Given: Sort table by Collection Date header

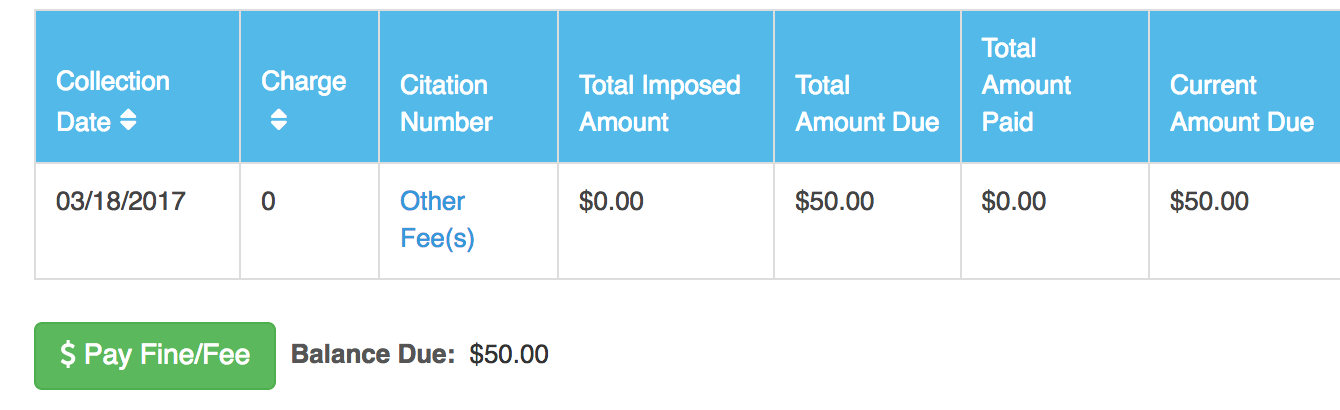Looking at the screenshot, I should click(x=137, y=87).
